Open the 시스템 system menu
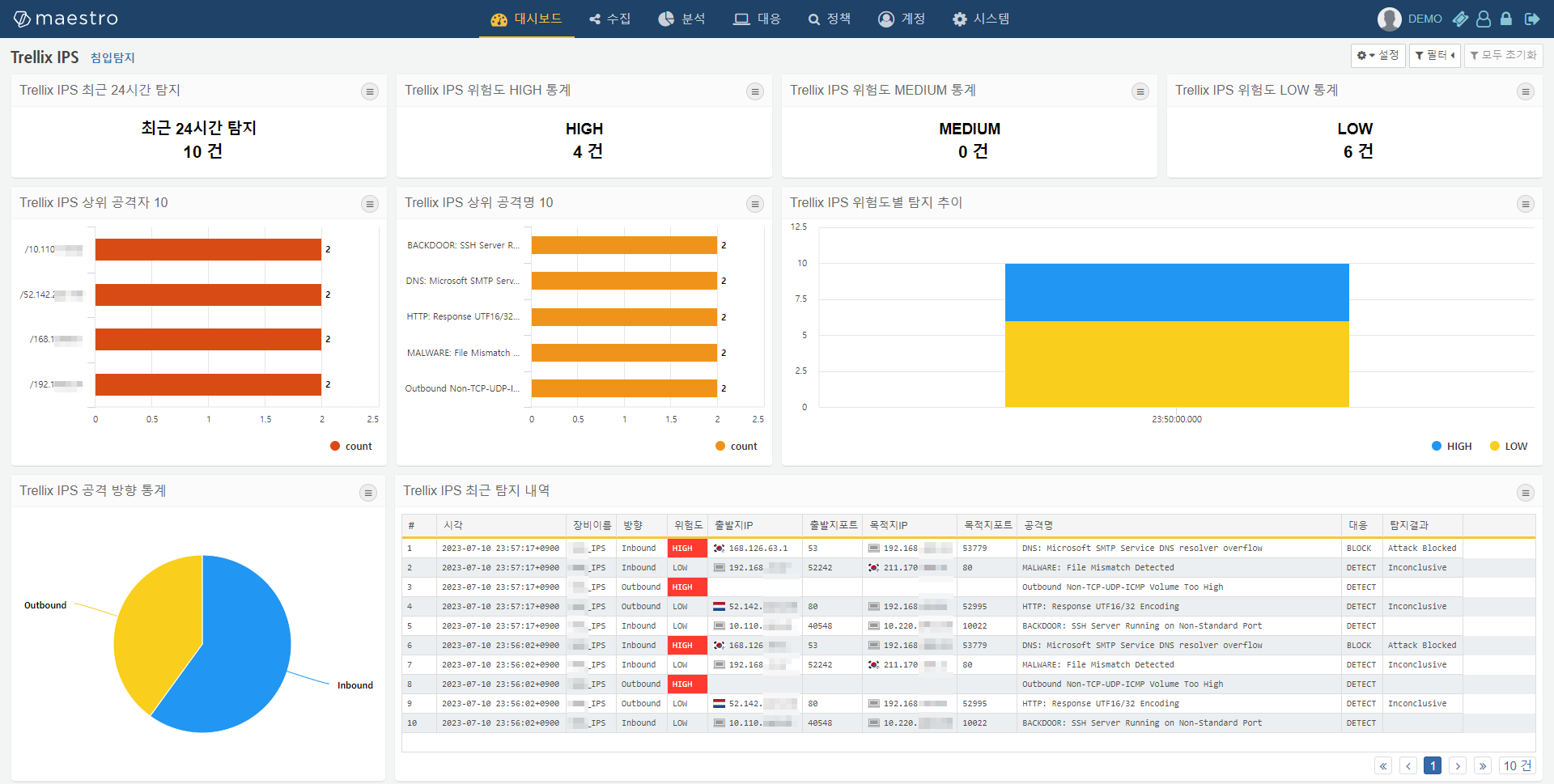Screen dimensions: 1554x784 pos(981,19)
